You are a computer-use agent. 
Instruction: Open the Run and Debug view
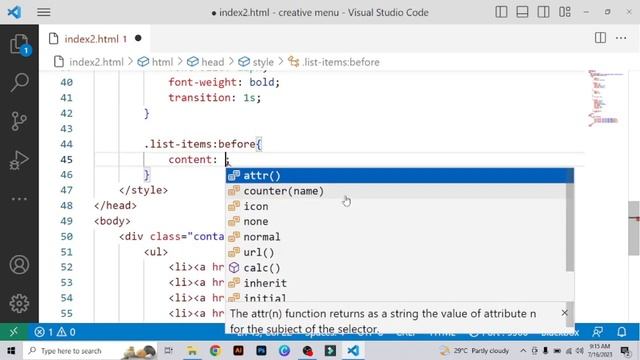(x=19, y=160)
